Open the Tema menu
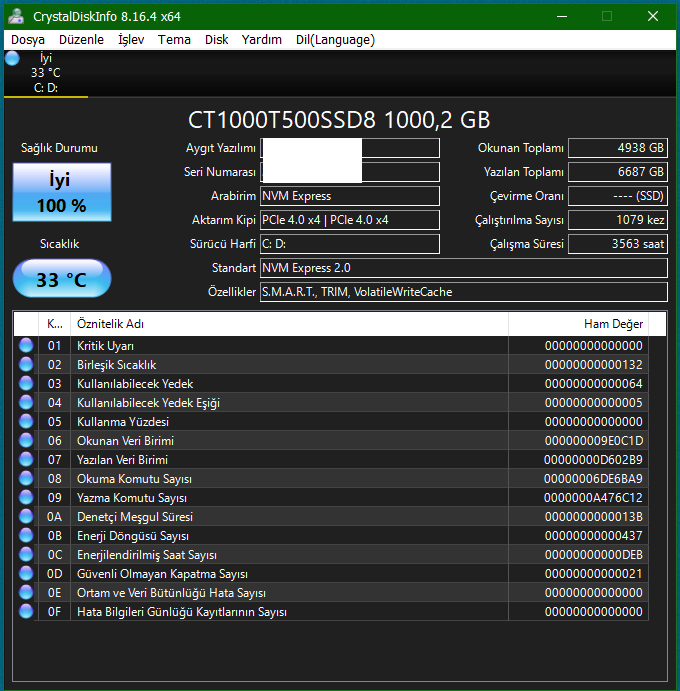The image size is (680, 691). coord(174,40)
